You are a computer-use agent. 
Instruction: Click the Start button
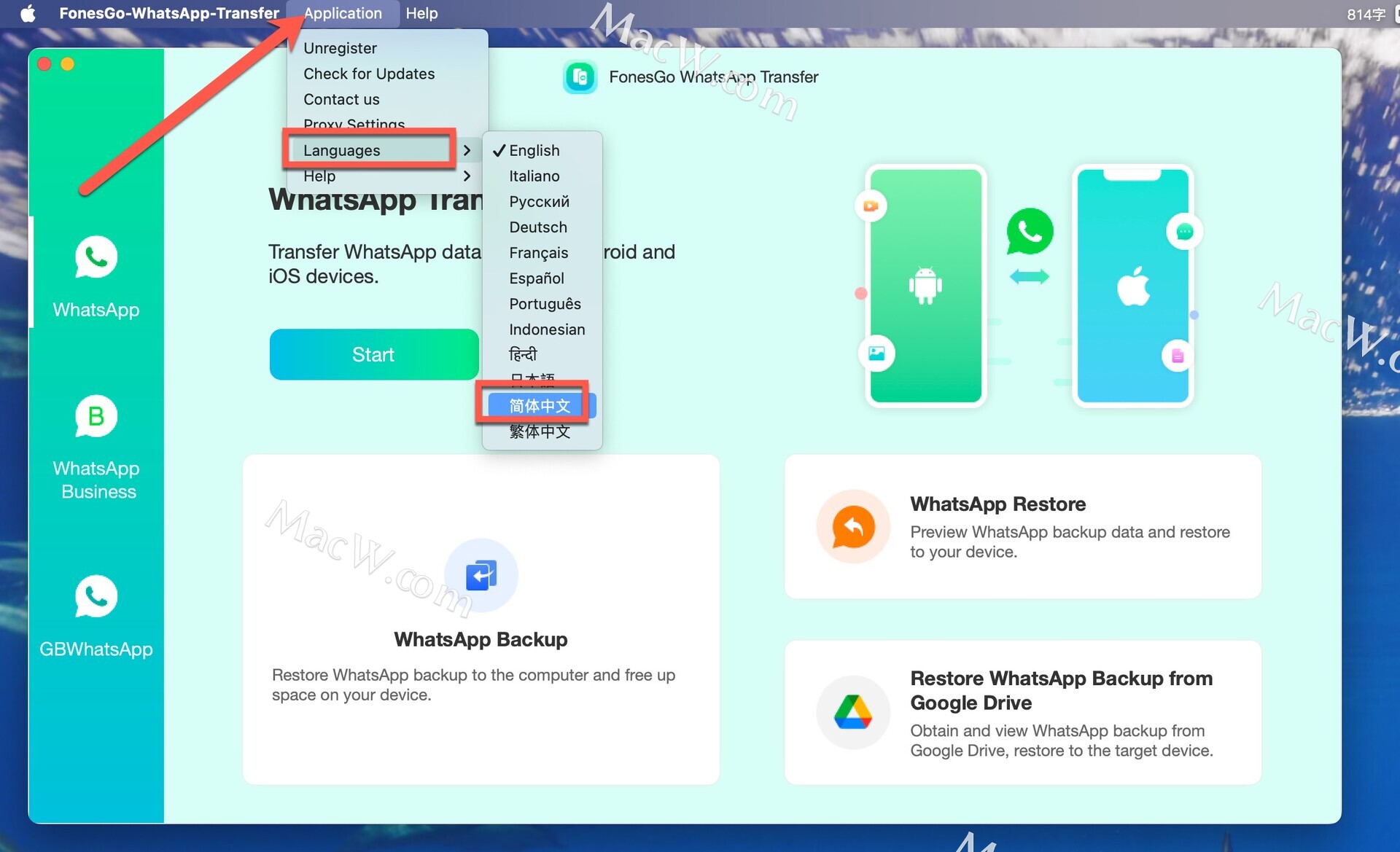[x=374, y=354]
